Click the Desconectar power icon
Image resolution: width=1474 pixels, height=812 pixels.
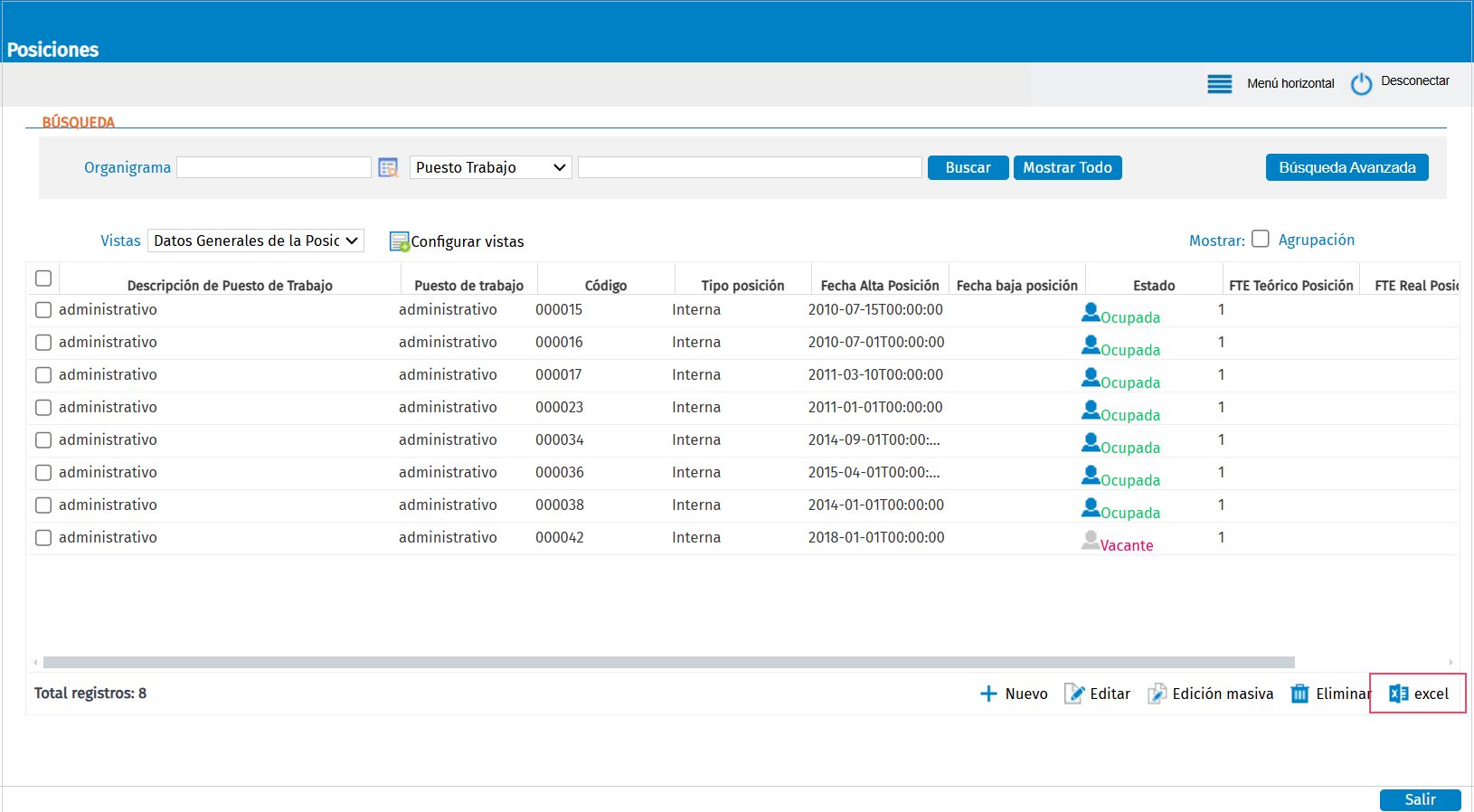1361,84
